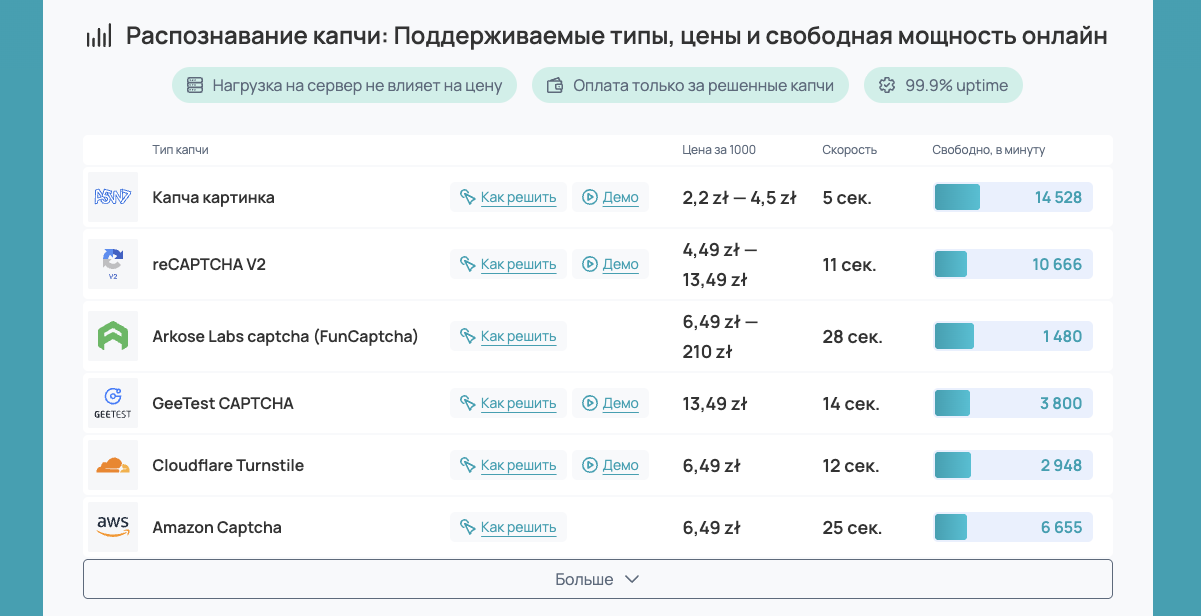
Task: Click the Оплата только за решенные капчи badge
Action: coord(690,85)
